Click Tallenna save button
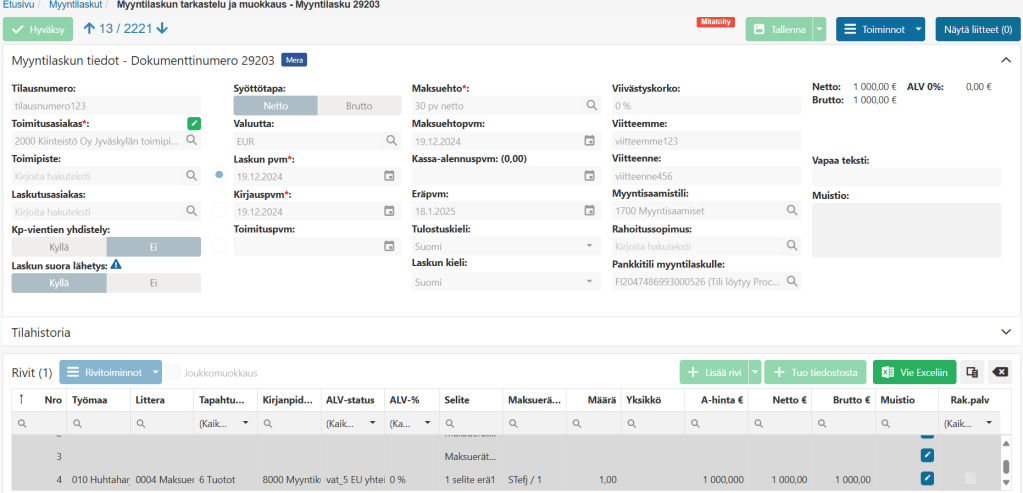The height and width of the screenshot is (493, 1023). pos(780,29)
